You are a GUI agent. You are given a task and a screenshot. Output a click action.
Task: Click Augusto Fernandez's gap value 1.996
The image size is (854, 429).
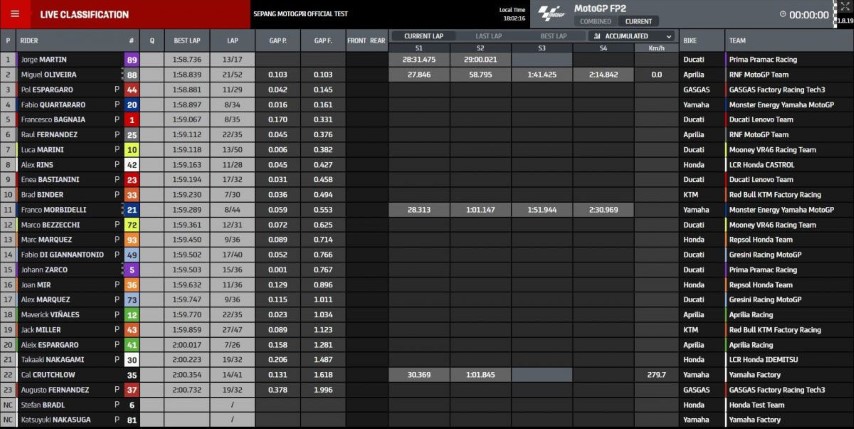coord(323,390)
